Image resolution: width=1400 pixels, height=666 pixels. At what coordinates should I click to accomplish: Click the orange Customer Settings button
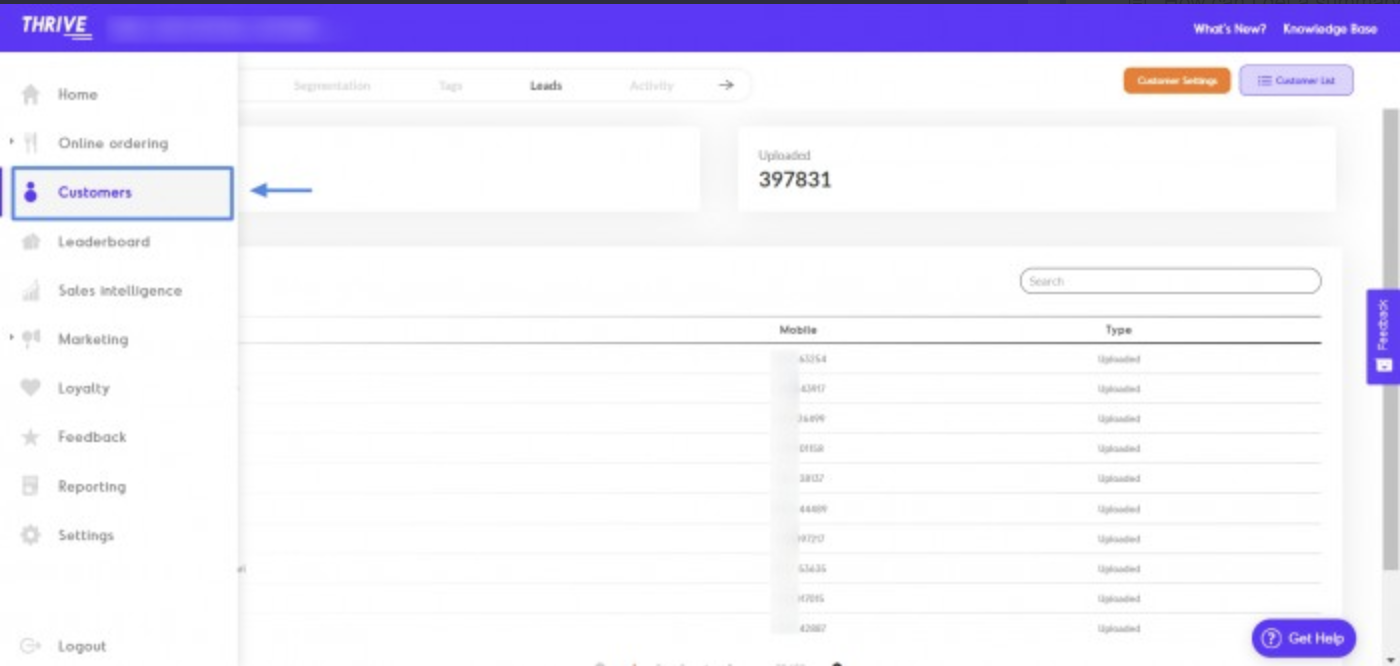click(1177, 81)
